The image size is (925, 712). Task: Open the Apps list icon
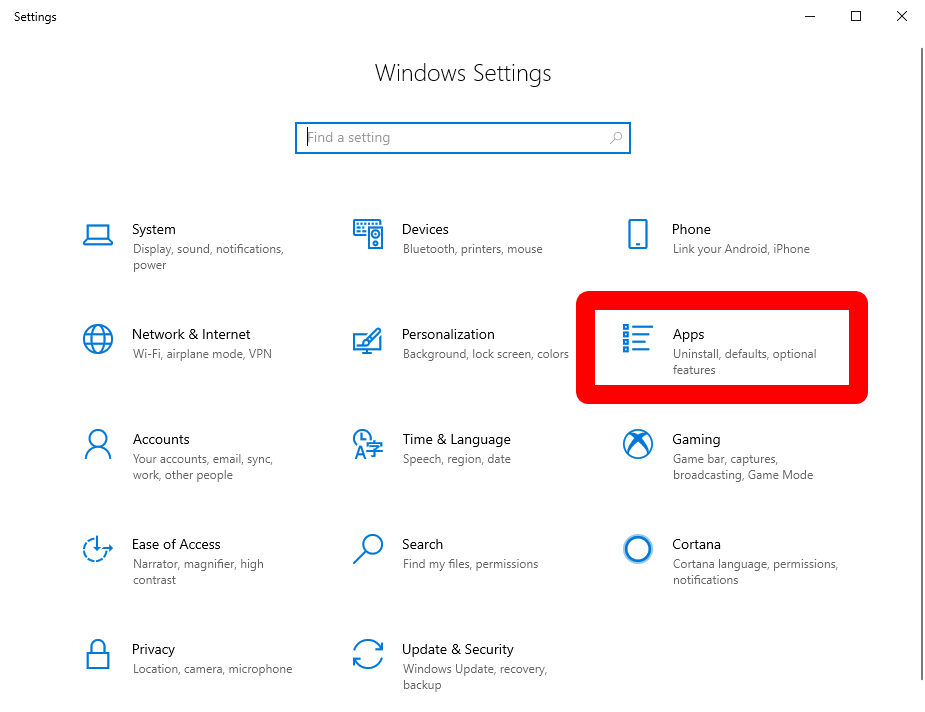click(x=638, y=338)
